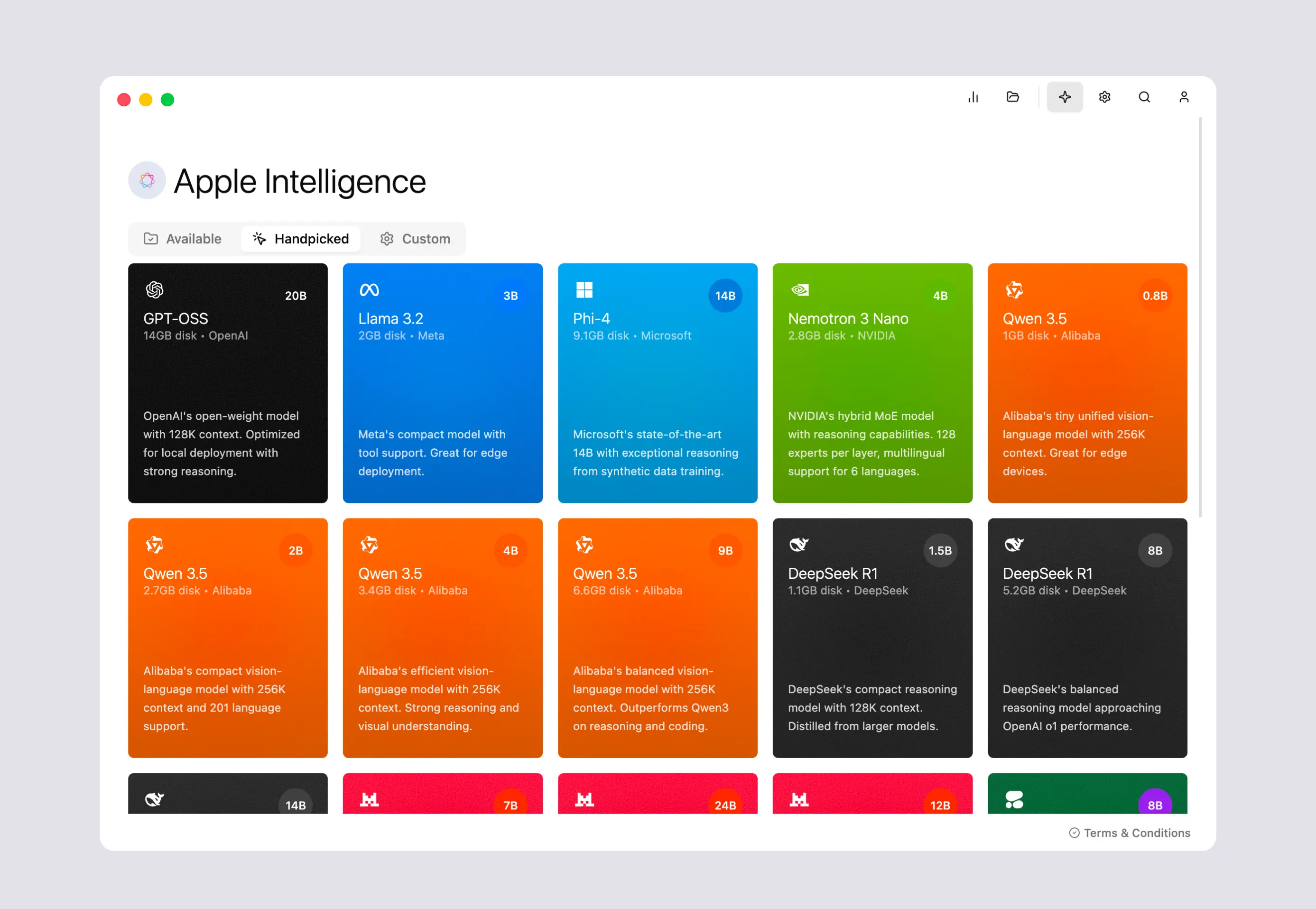
Task: Click the 14B badge on Phi-4 card
Action: [x=725, y=296]
